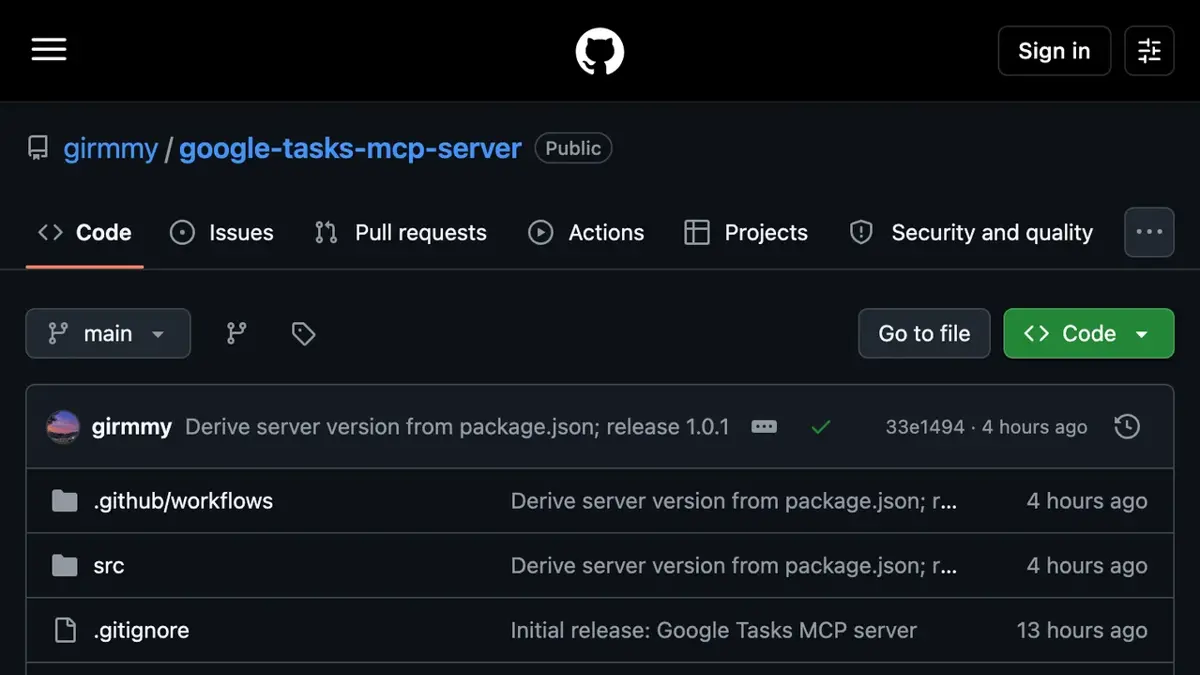Image resolution: width=1200 pixels, height=675 pixels.
Task: View branches via the branch icon
Action: click(236, 333)
